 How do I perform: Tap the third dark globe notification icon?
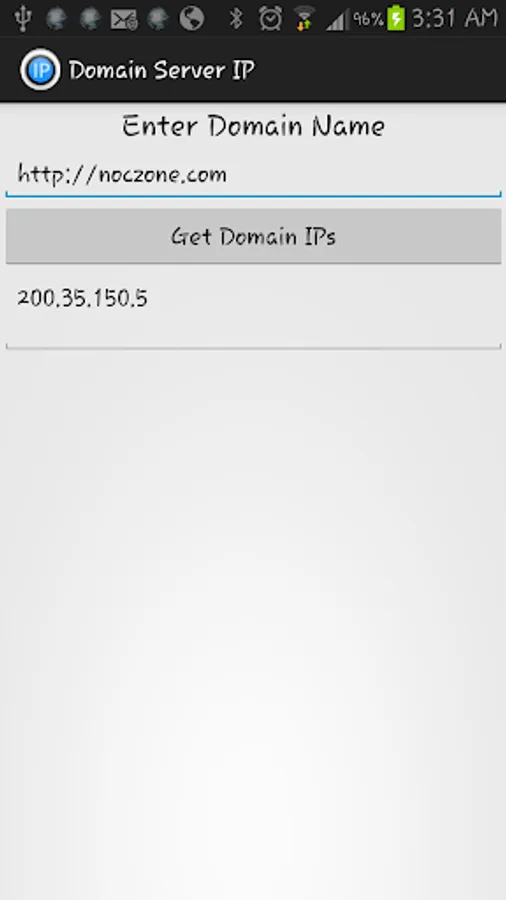pyautogui.click(x=158, y=18)
